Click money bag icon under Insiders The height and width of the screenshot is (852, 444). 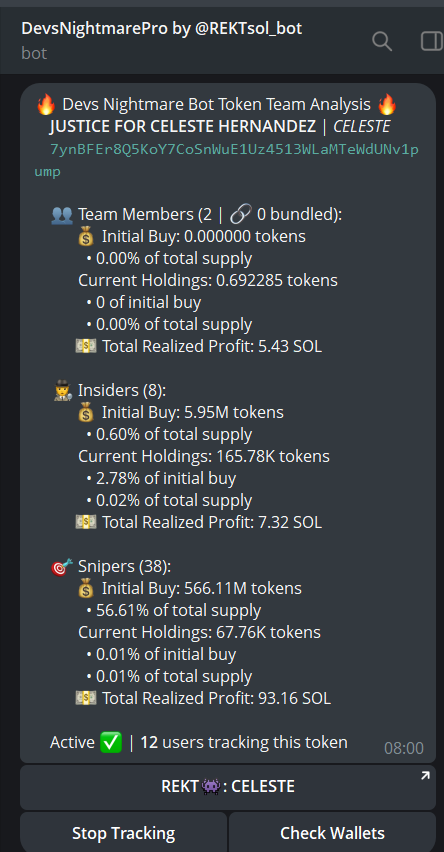click(86, 413)
